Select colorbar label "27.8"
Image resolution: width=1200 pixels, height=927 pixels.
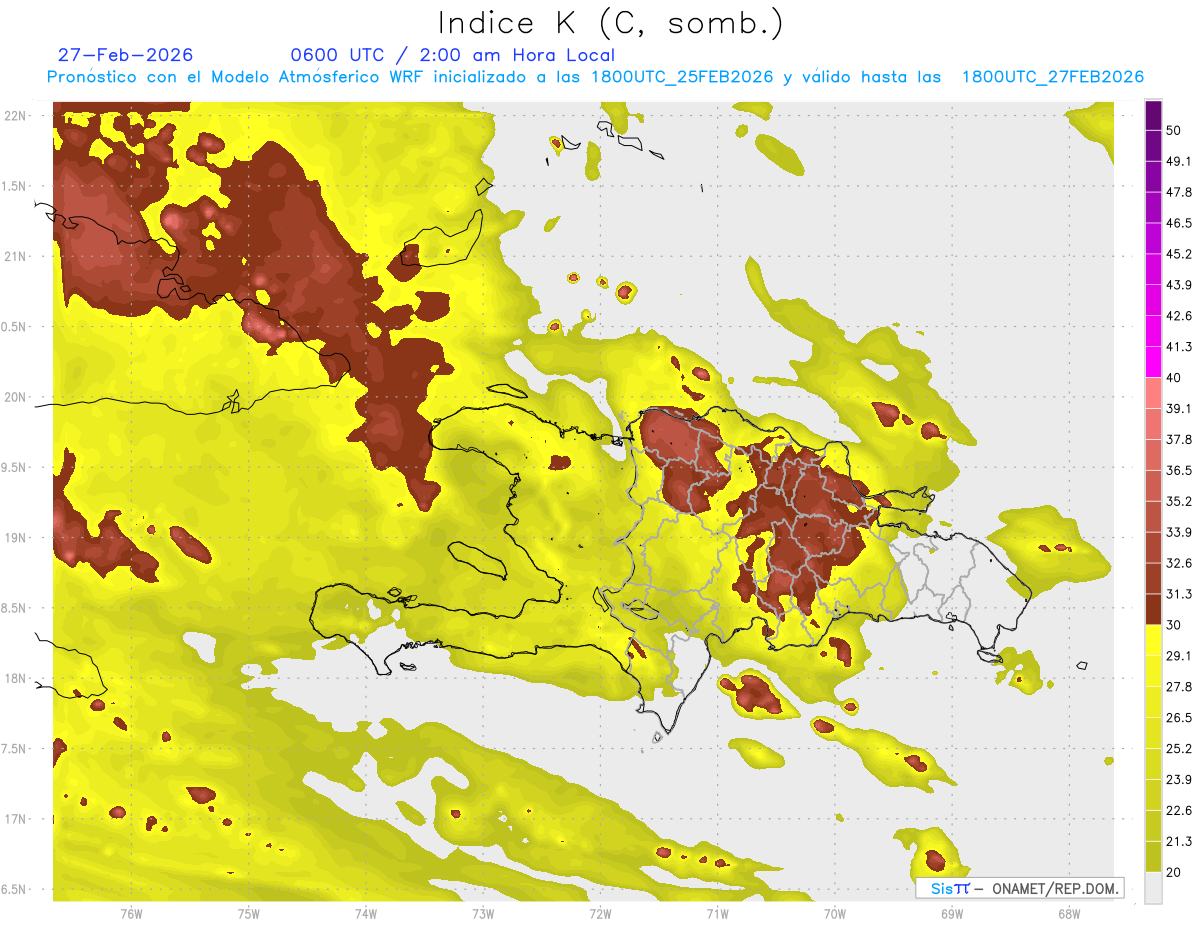click(1179, 687)
